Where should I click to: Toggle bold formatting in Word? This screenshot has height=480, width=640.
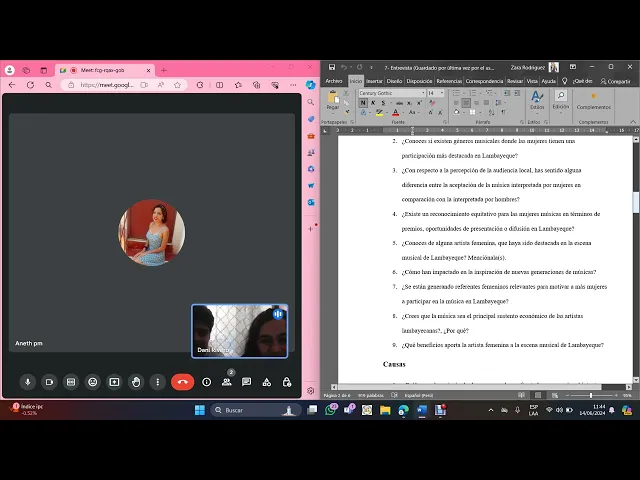click(x=363, y=103)
